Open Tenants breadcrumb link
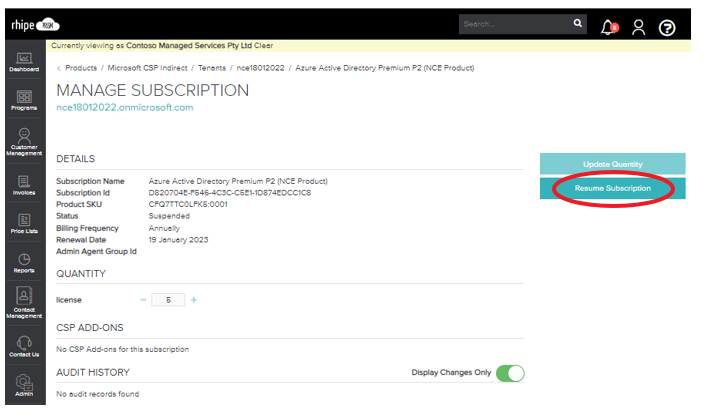Screen dimensions: 705x419 tap(212, 68)
